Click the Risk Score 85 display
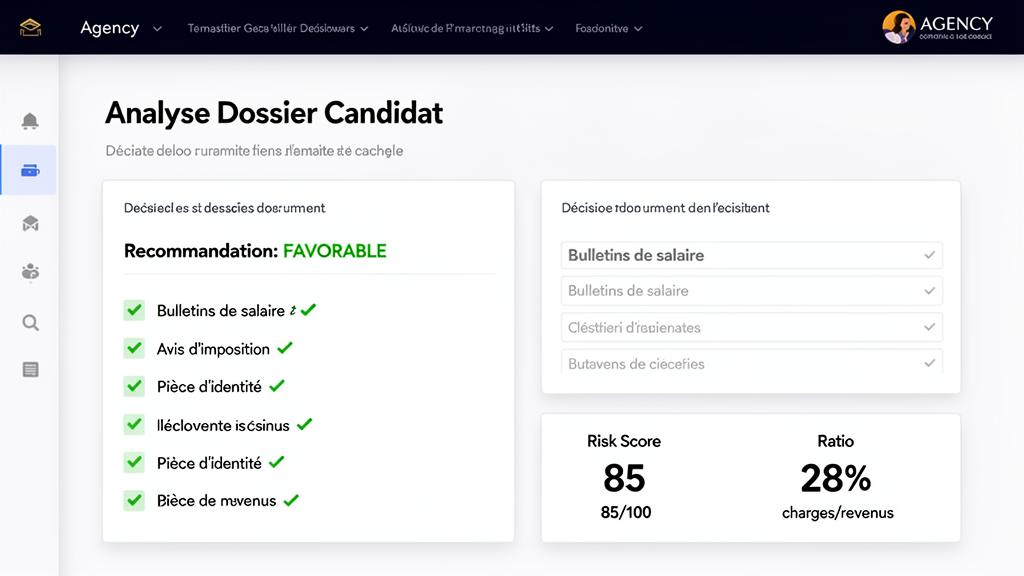Screen dimensions: 1024x576 tap(624, 480)
